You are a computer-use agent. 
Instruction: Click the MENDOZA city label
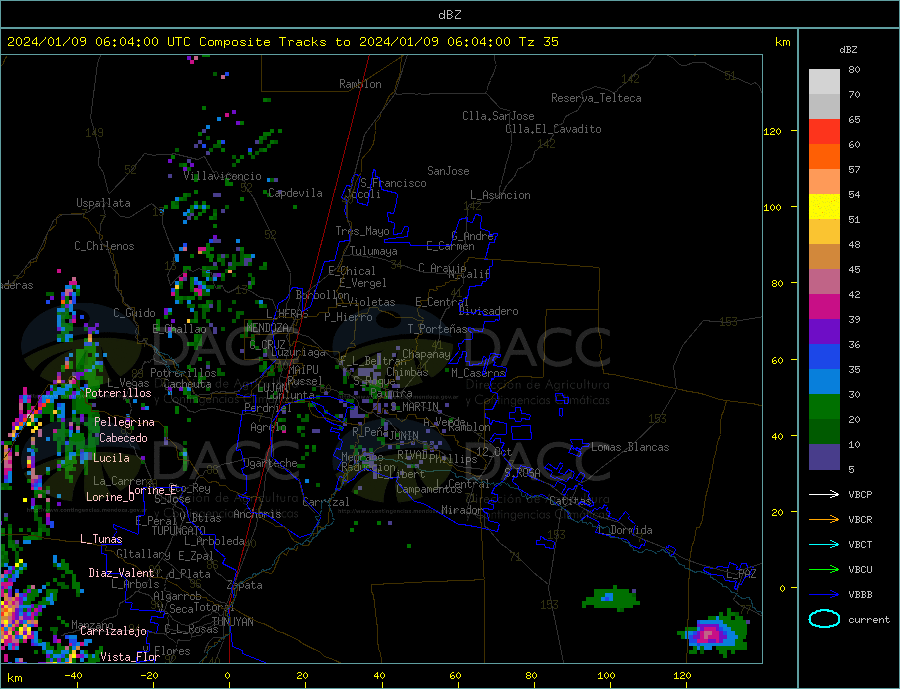pyautogui.click(x=268, y=328)
